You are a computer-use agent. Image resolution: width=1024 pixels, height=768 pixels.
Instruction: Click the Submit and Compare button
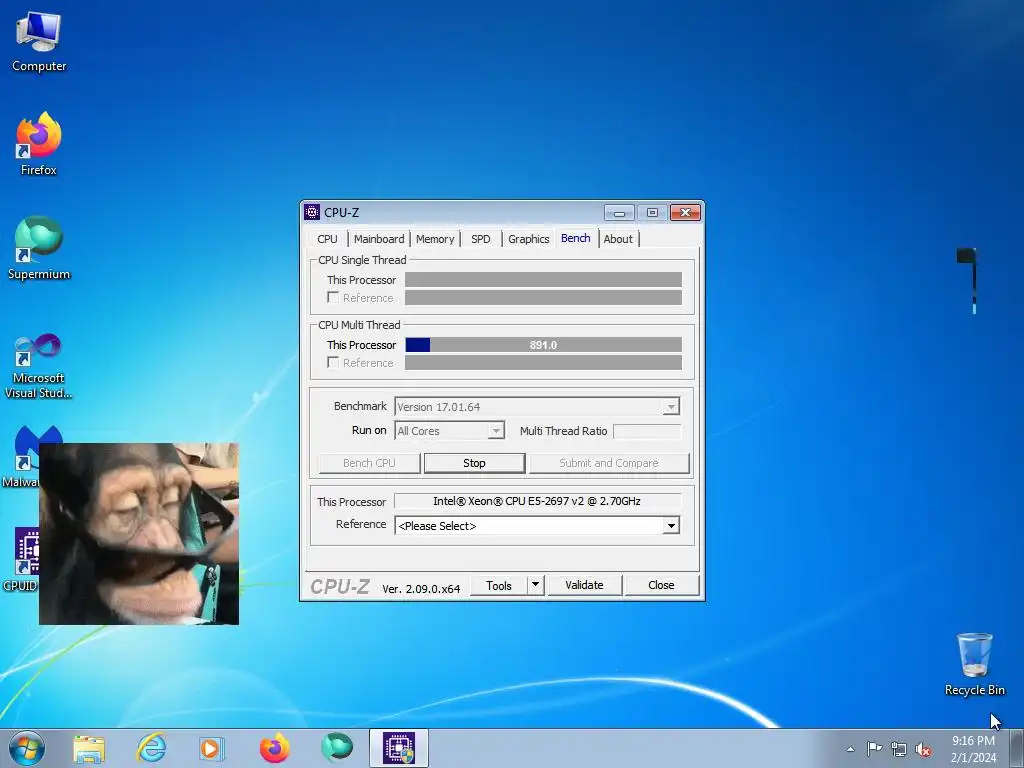(609, 463)
